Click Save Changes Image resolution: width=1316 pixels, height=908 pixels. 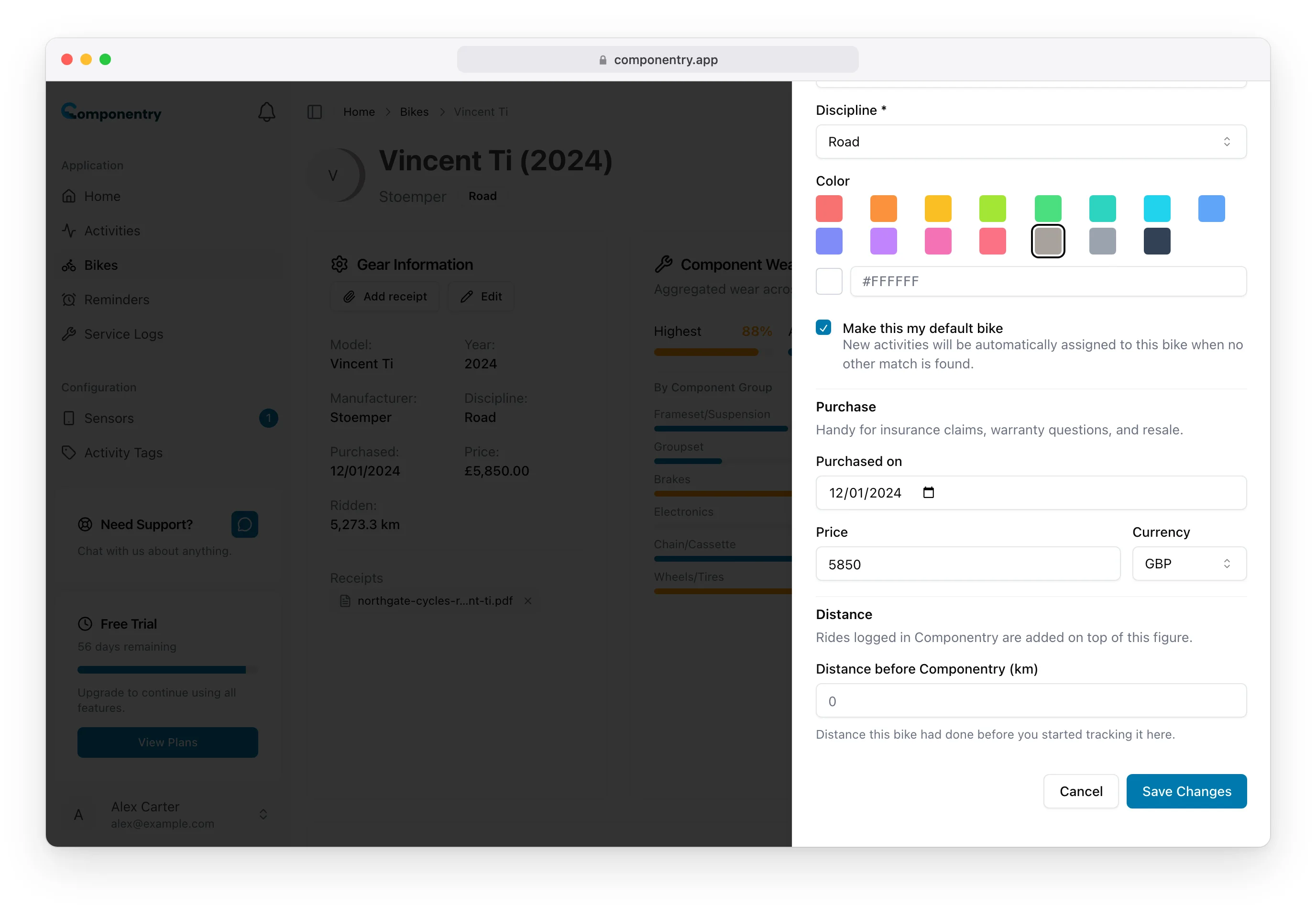(x=1186, y=791)
